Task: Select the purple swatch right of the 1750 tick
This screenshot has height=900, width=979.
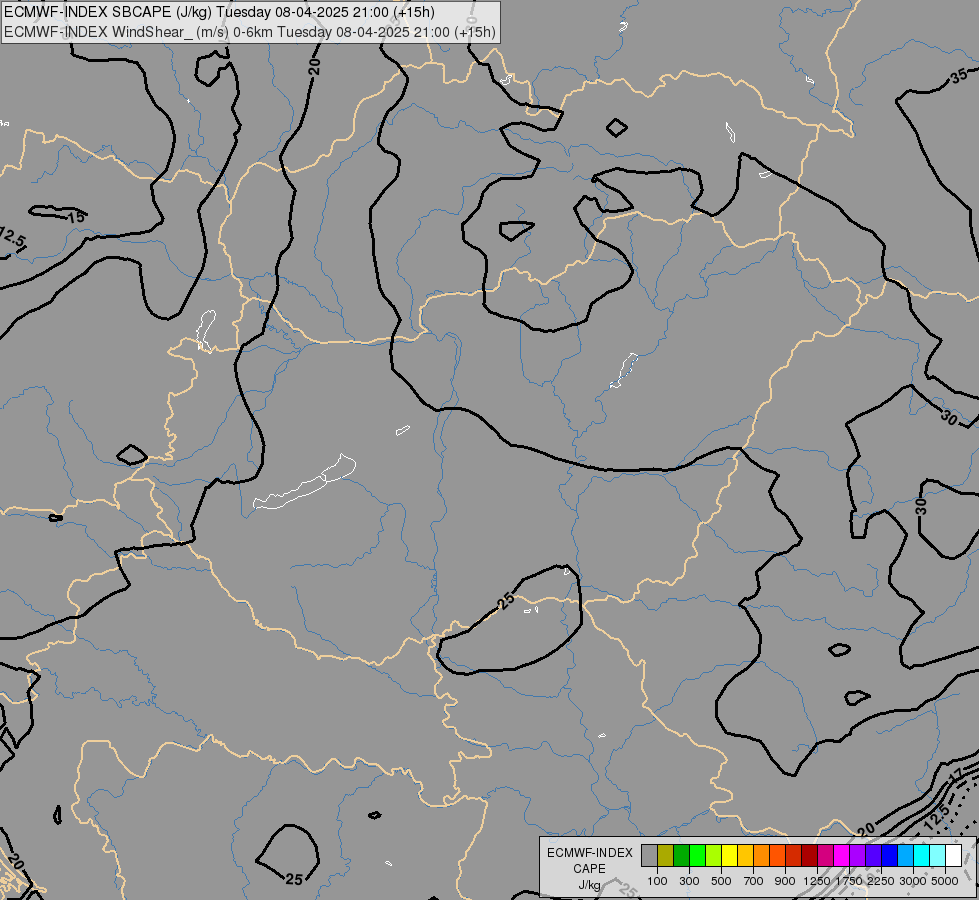Action: point(857,855)
